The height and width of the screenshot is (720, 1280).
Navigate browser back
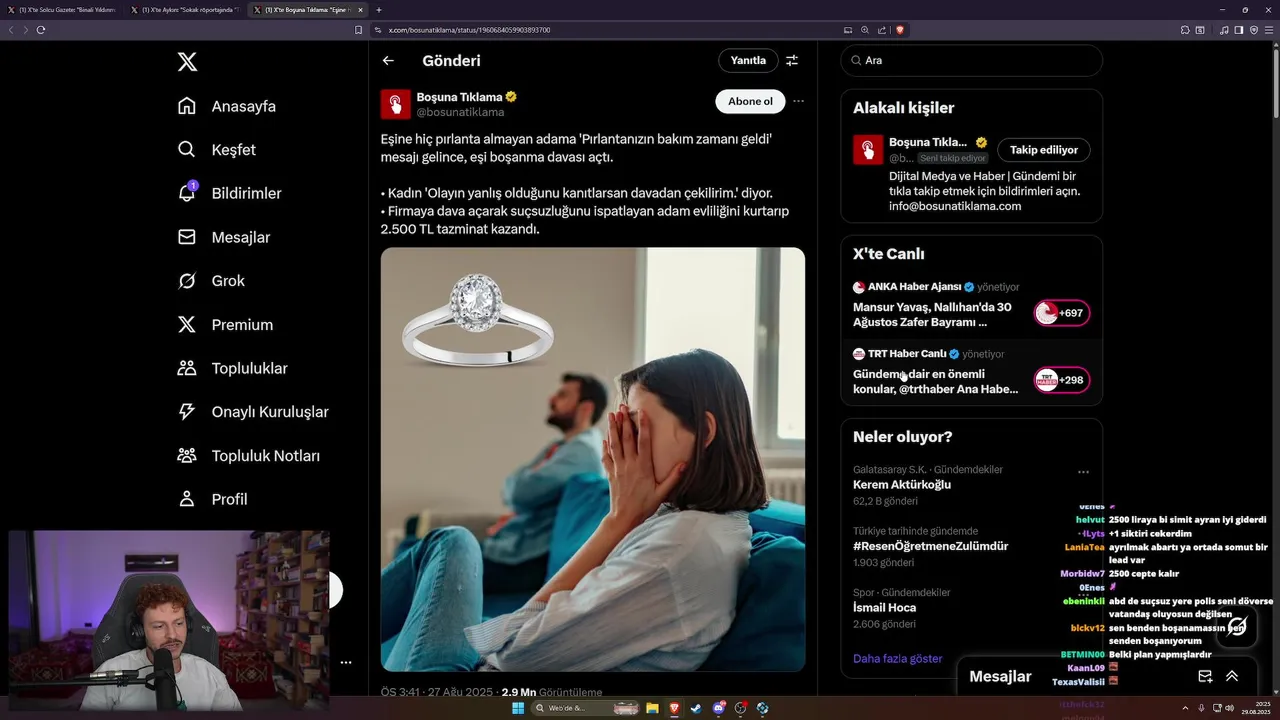pos(11,30)
